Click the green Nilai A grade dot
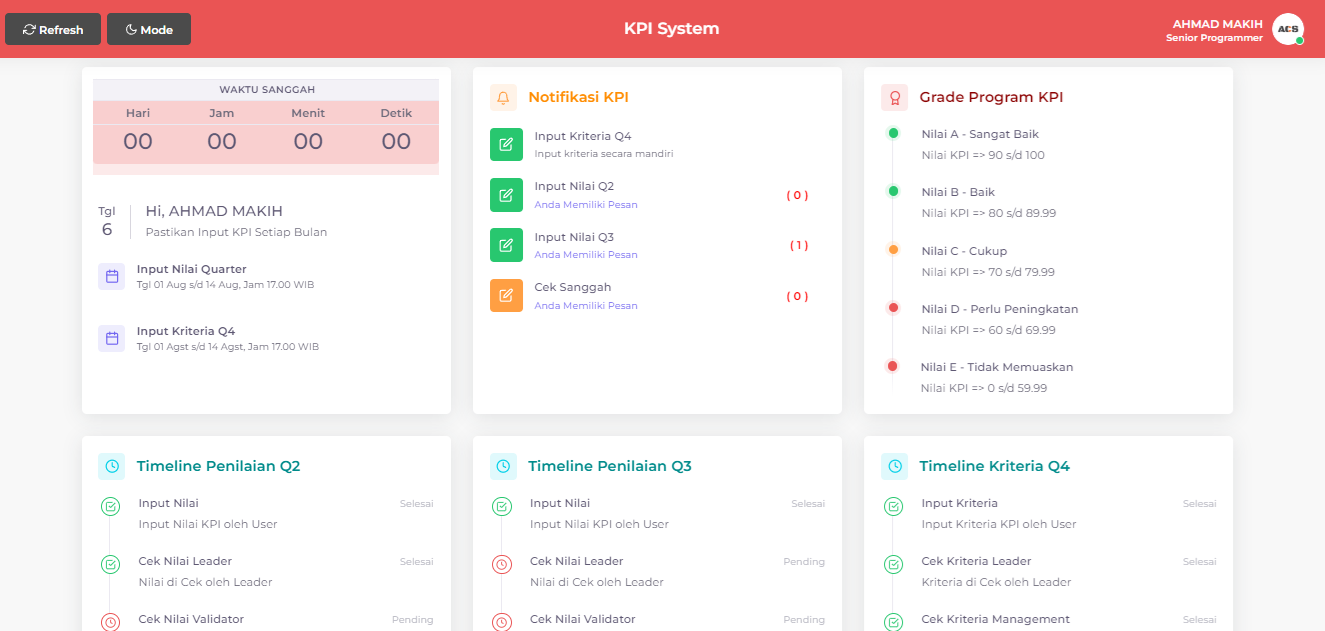Screen dimensions: 1325x631 coord(893,133)
